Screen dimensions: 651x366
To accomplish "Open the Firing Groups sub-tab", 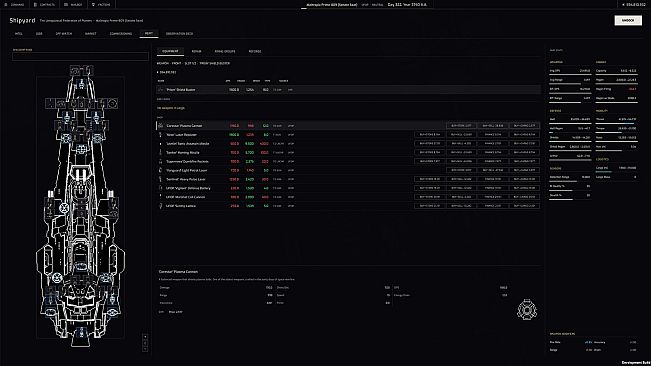I will tap(225, 51).
